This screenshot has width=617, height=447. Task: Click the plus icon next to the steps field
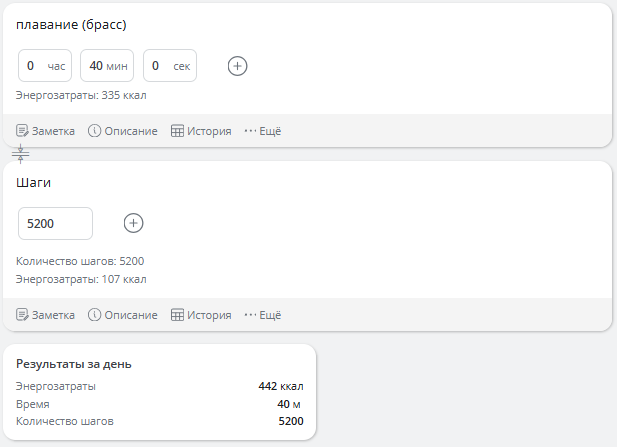[134, 223]
